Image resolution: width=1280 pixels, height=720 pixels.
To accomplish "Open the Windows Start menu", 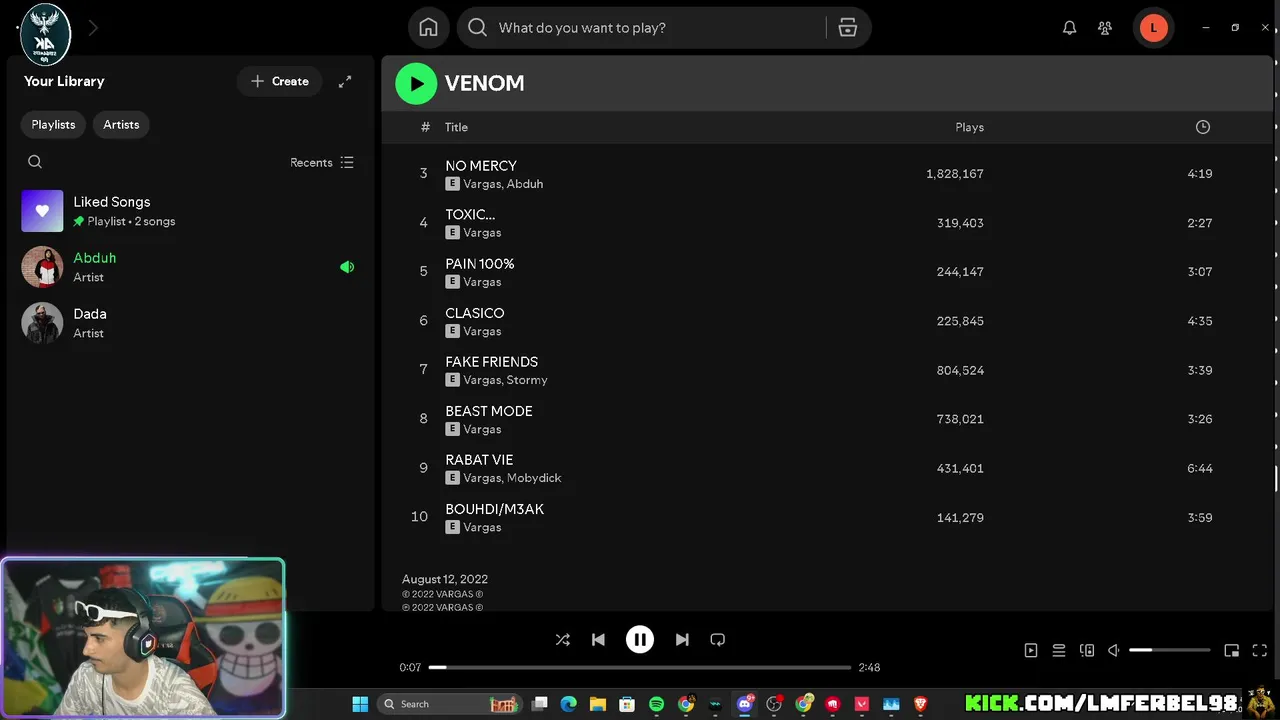I will click(360, 704).
